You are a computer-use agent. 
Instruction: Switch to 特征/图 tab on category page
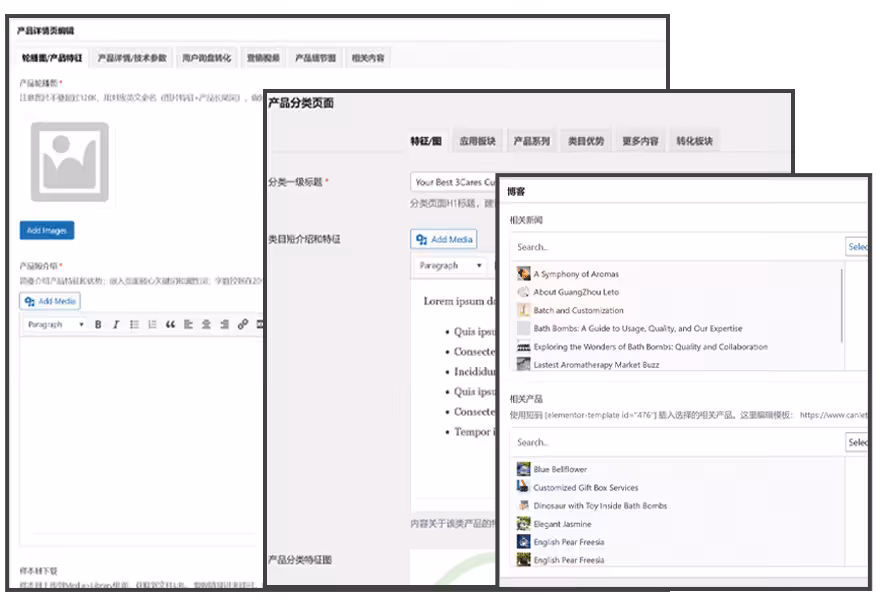click(426, 141)
